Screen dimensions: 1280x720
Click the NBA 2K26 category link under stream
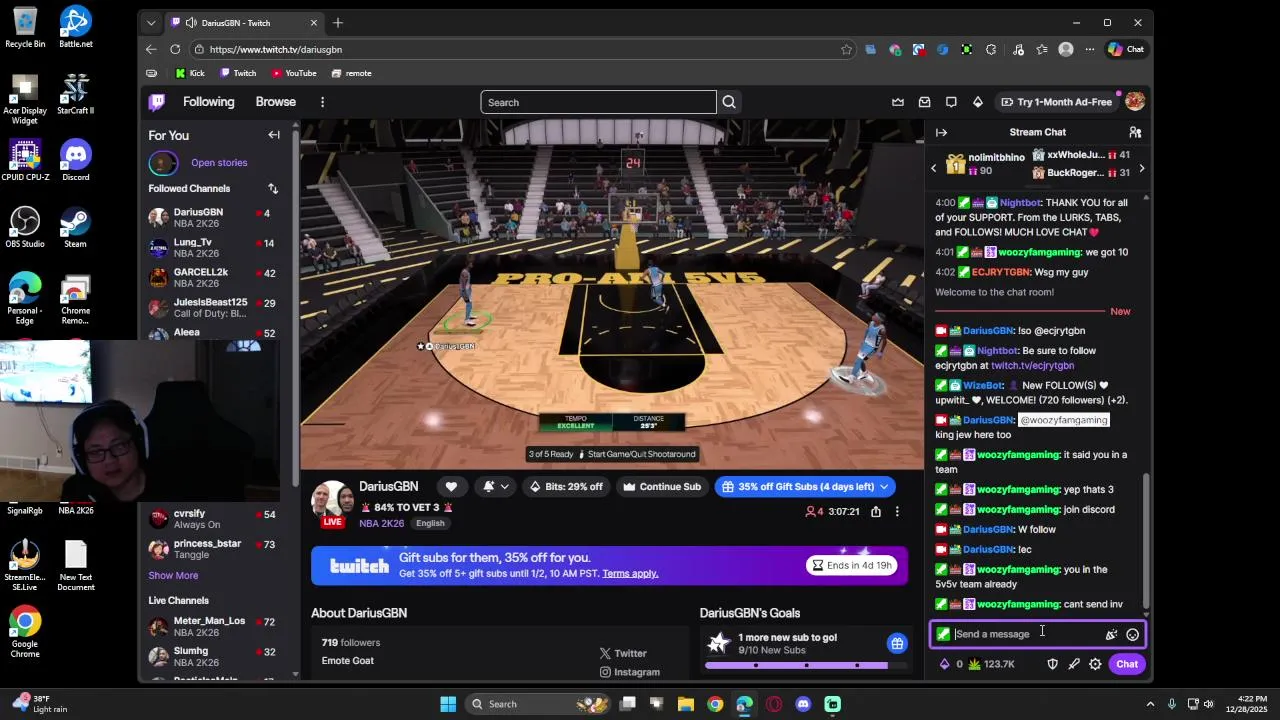(381, 523)
